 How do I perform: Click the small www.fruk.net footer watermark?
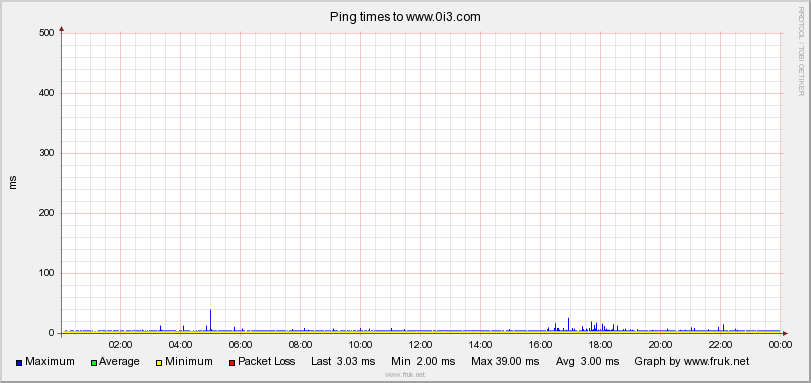[405, 375]
